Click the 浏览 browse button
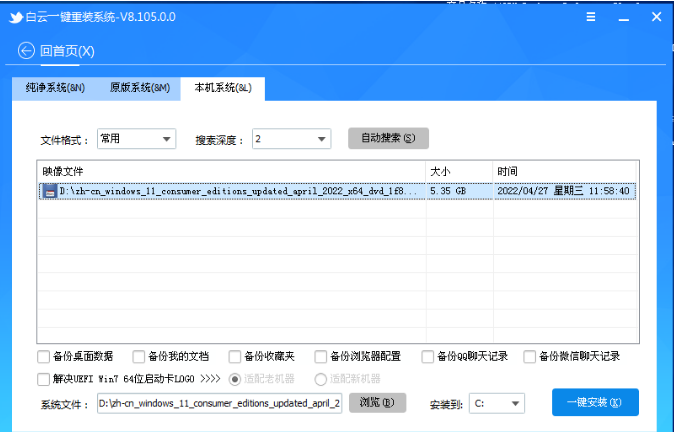 point(377,403)
